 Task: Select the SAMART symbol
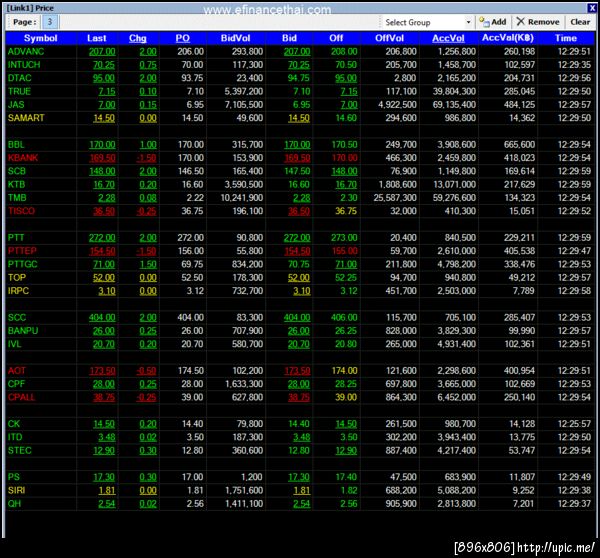(26, 118)
